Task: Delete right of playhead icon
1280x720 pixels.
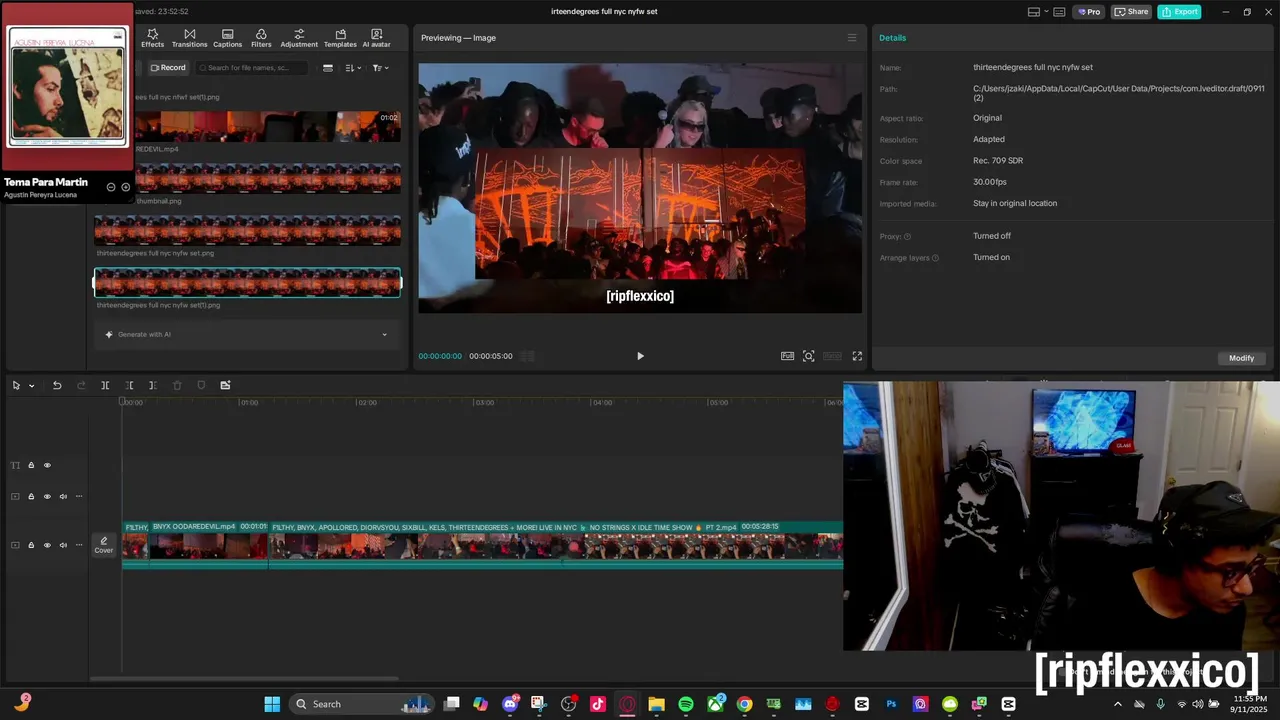Action: (153, 385)
